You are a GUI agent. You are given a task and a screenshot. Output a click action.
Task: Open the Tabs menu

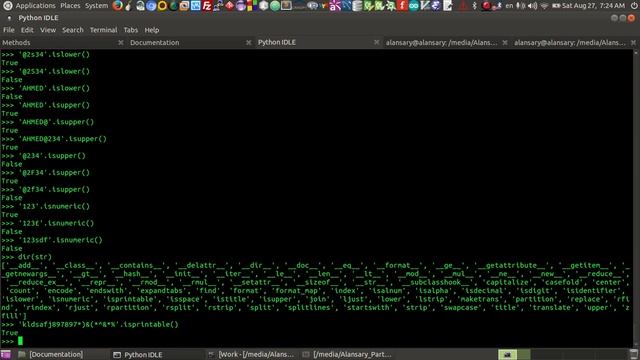coord(131,30)
